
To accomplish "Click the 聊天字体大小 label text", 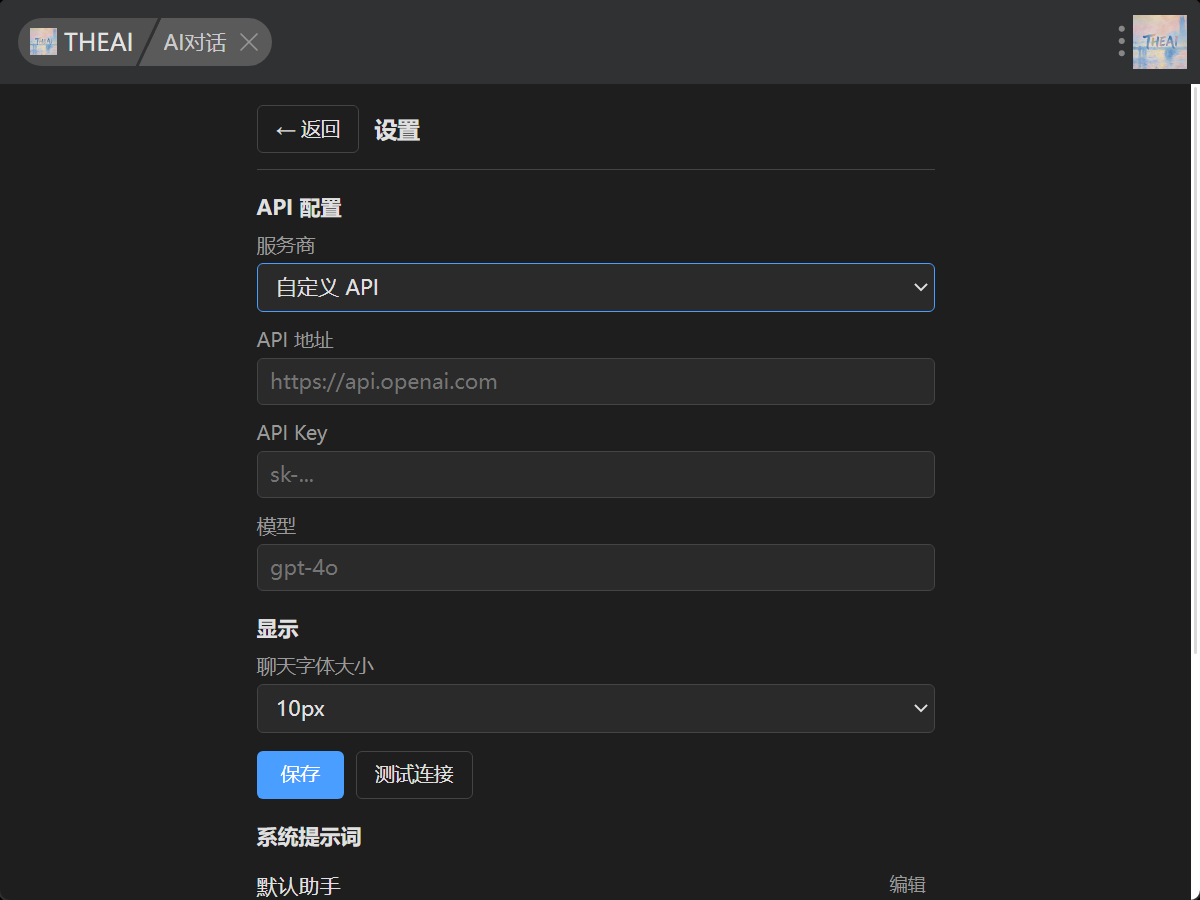I will [x=315, y=666].
